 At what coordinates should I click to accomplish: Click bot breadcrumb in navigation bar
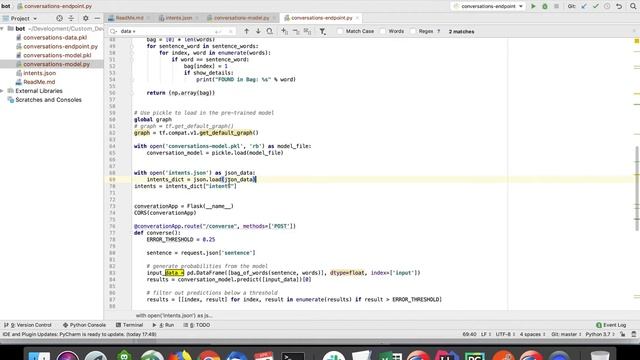[6, 6]
